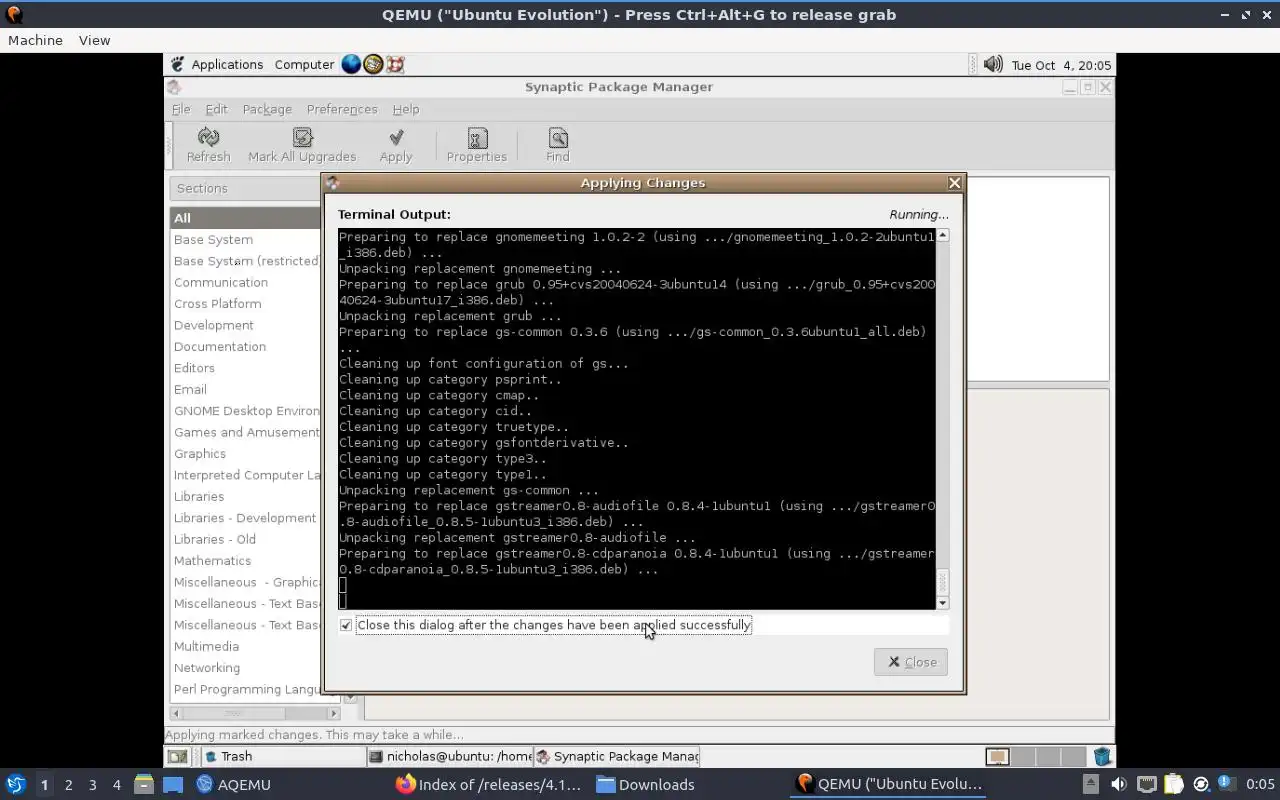Open the GNOME Computer menu

(304, 64)
